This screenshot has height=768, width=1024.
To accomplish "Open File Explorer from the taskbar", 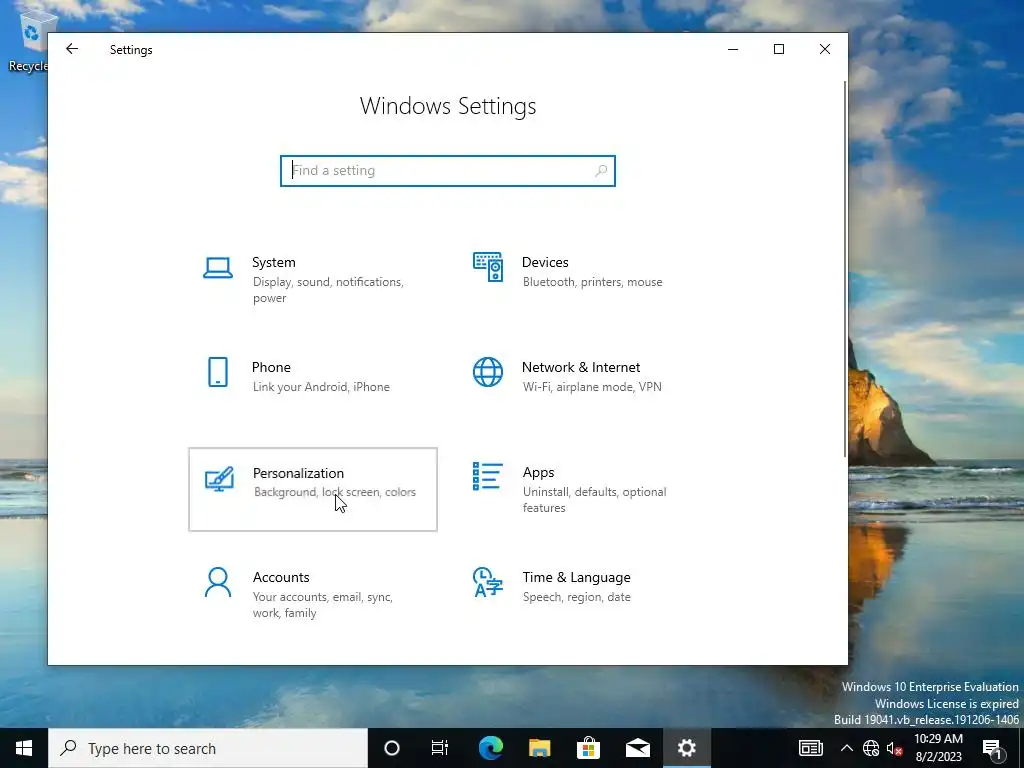I will coord(539,748).
